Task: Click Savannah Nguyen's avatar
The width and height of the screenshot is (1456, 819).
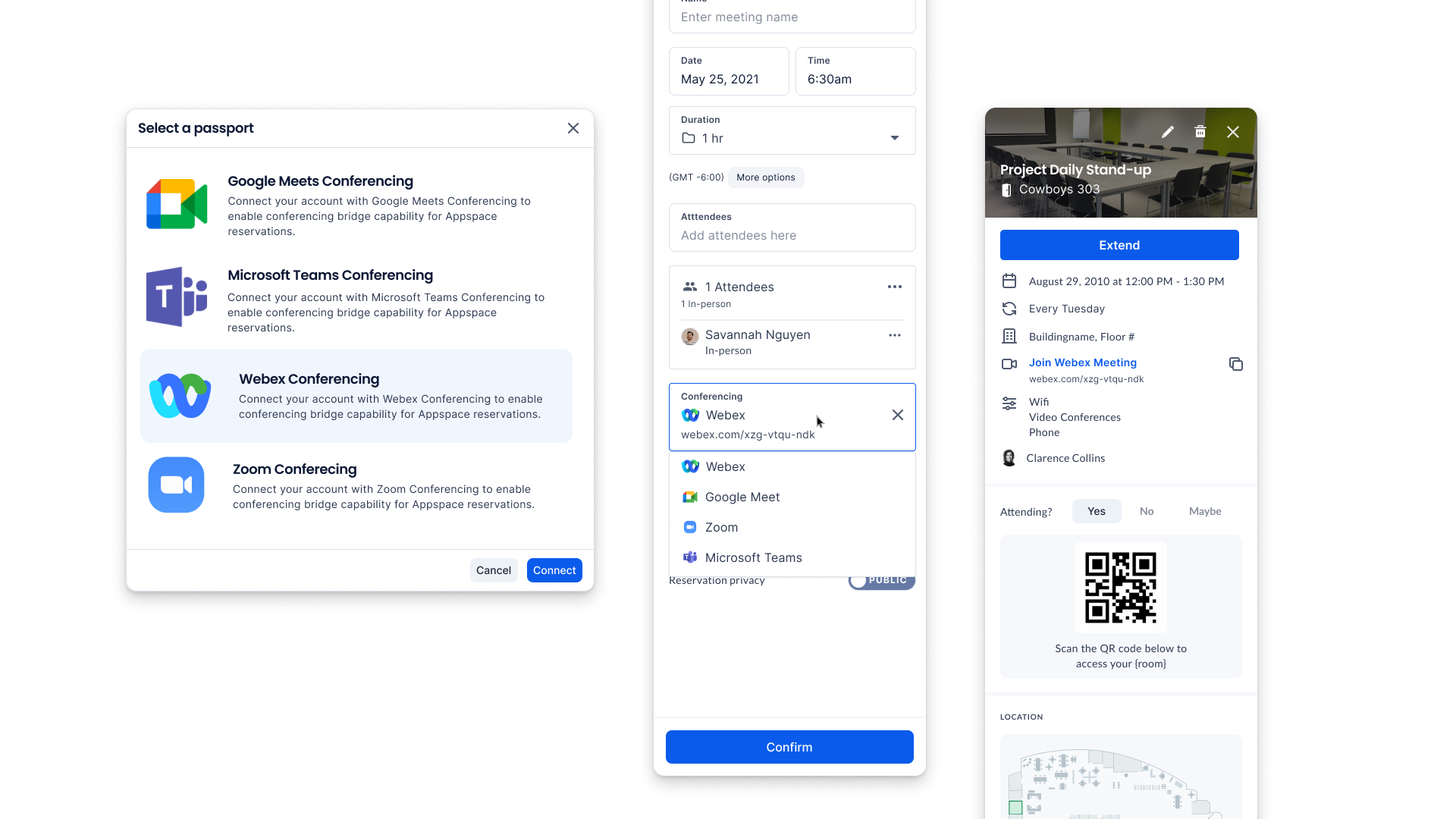Action: pyautogui.click(x=689, y=337)
